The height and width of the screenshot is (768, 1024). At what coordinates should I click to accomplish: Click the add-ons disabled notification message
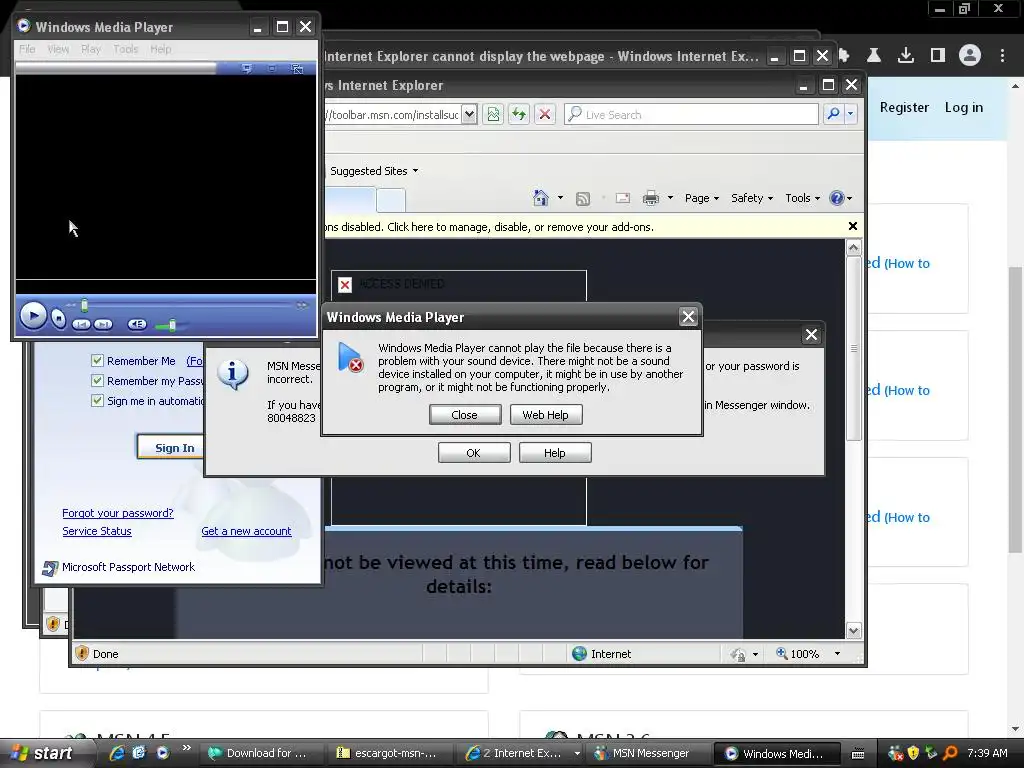[x=490, y=227]
